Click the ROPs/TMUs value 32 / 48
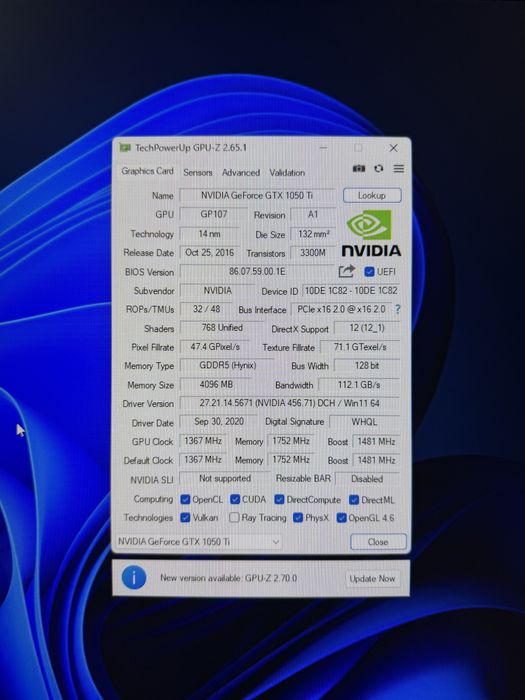This screenshot has width=525, height=700. click(206, 309)
